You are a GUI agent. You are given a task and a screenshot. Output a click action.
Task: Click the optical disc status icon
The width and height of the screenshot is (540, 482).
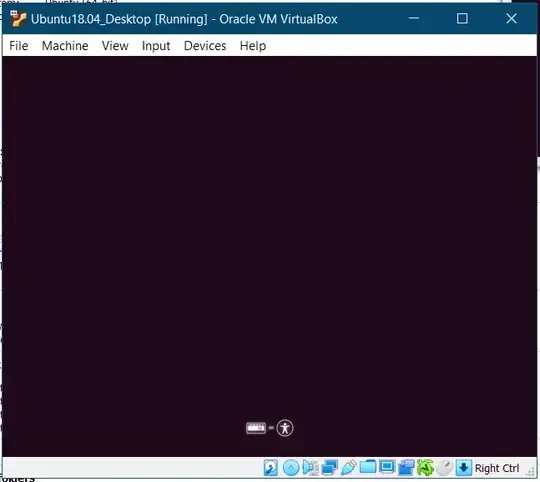tap(291, 468)
